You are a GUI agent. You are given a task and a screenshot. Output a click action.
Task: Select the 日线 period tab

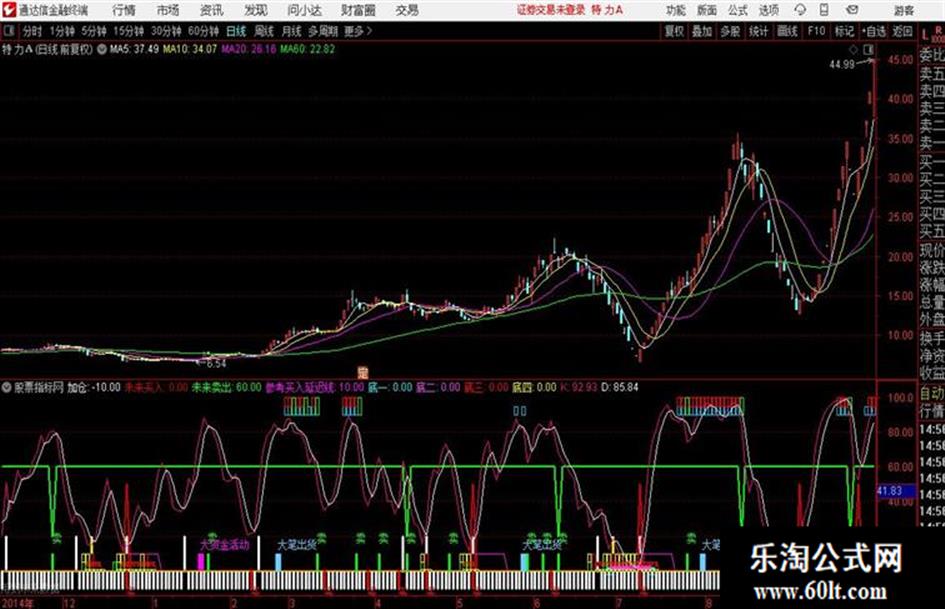click(236, 31)
